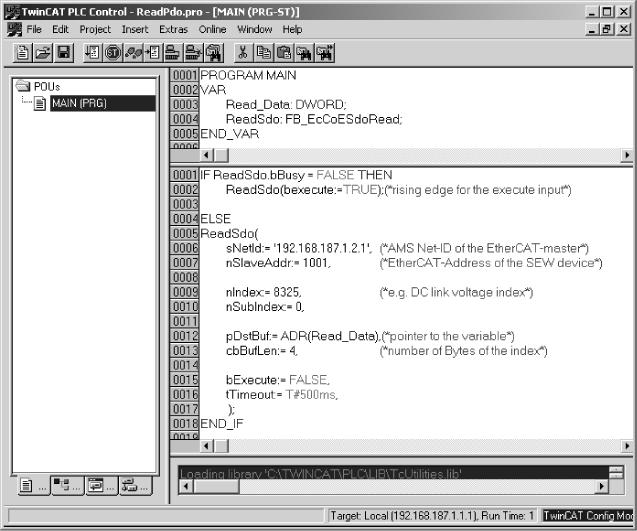Click the 'PROGRAM MAIN' declaration line
Screen dimensions: 637x531
(248, 75)
